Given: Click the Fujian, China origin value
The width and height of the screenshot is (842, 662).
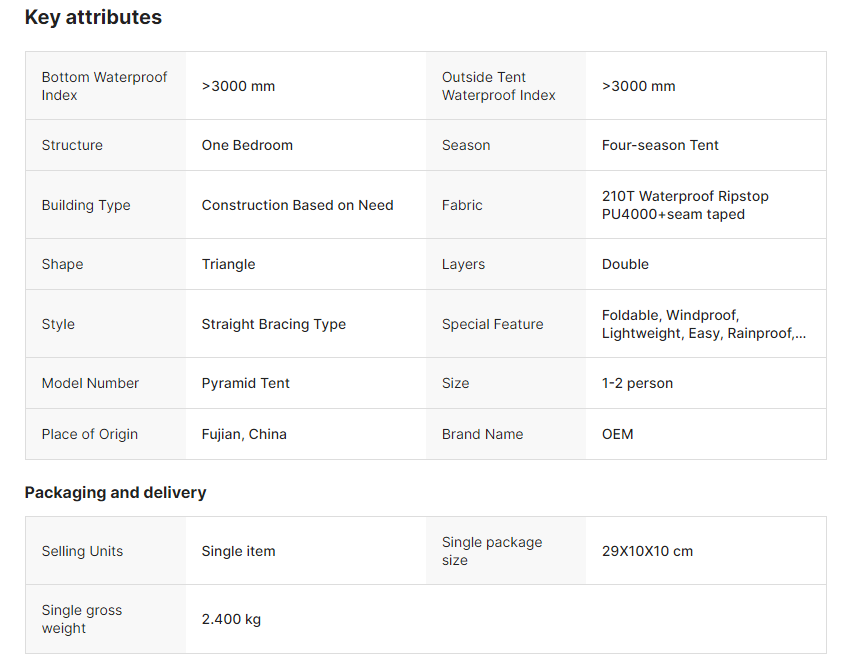Looking at the screenshot, I should point(244,434).
